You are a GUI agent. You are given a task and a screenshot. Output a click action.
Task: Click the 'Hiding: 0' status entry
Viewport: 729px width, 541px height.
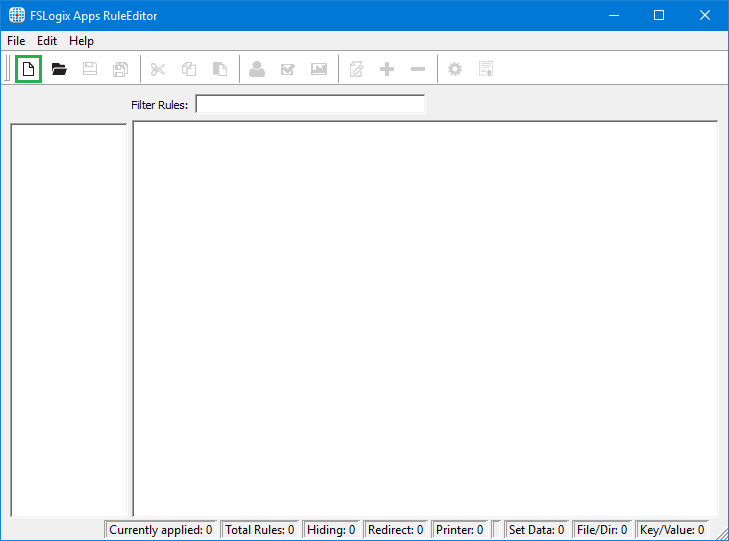331,530
